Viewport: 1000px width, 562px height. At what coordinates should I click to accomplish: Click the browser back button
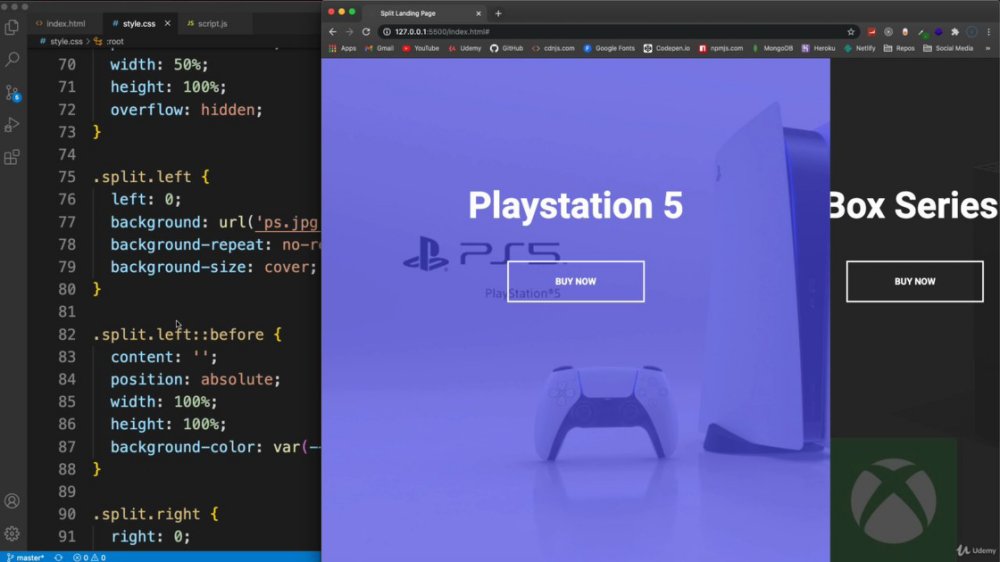tap(333, 31)
